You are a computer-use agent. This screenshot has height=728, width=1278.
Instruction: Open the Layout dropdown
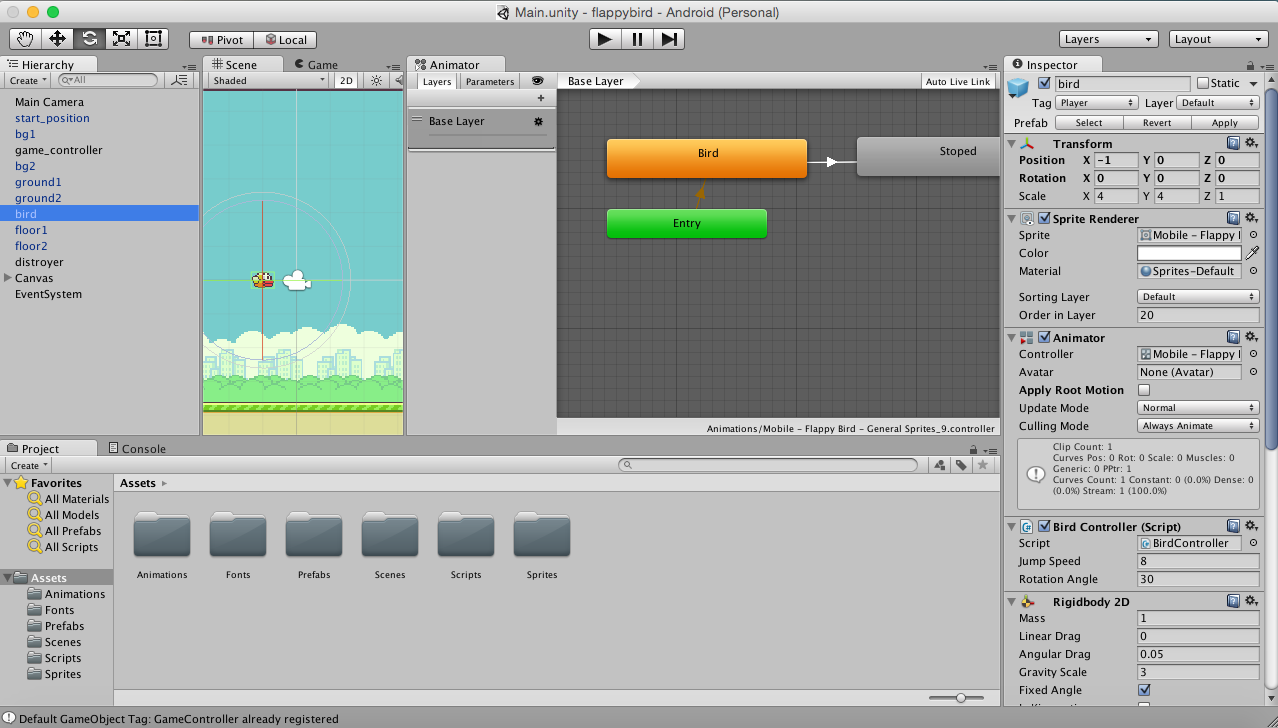pos(1219,39)
